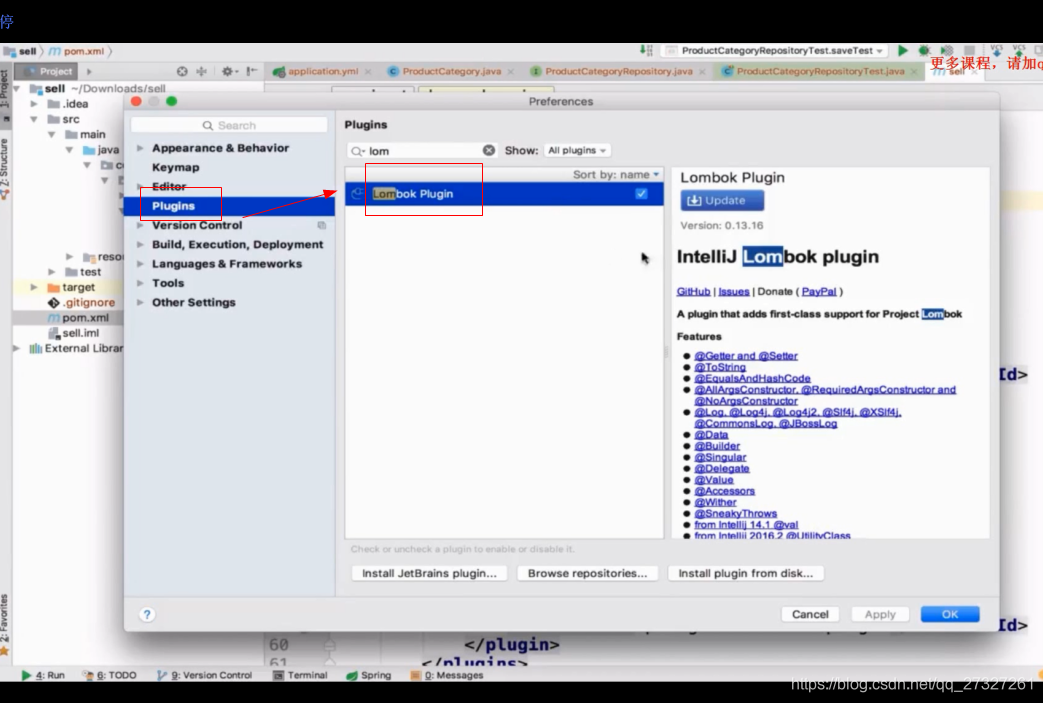The width and height of the screenshot is (1043, 703).
Task: Click the hide project panel icon
Action: coord(251,71)
